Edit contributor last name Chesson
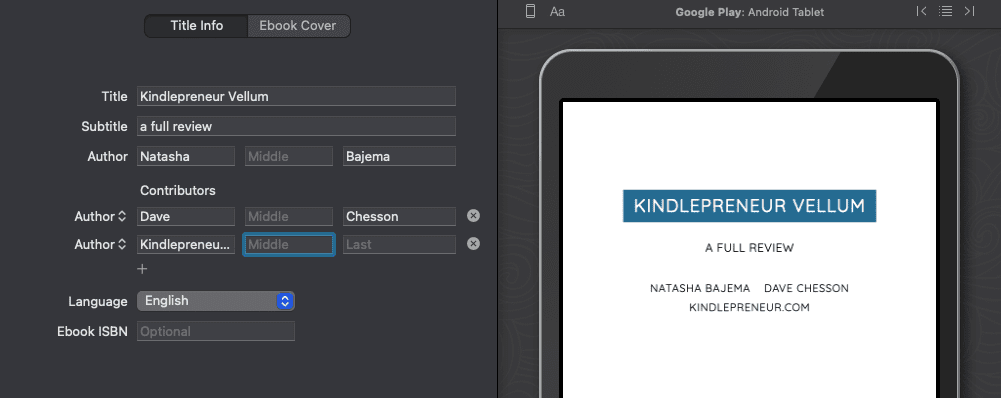This screenshot has width=1001, height=398. pyautogui.click(x=399, y=217)
